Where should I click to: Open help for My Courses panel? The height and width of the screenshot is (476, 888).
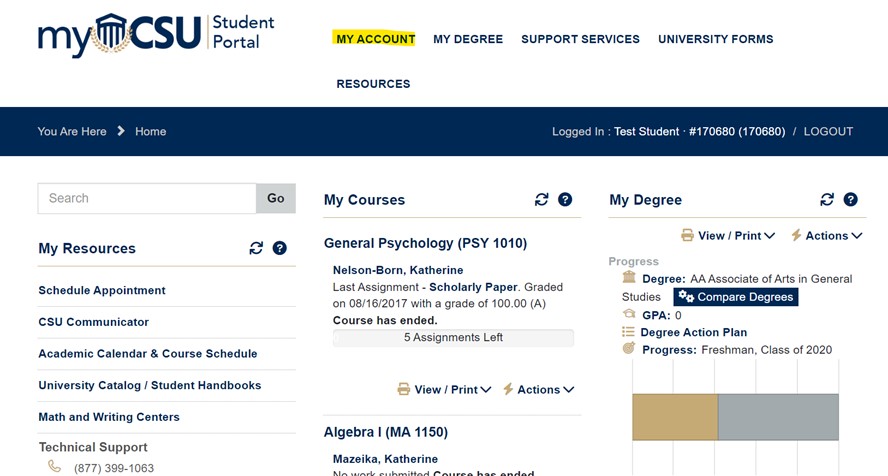coord(565,200)
